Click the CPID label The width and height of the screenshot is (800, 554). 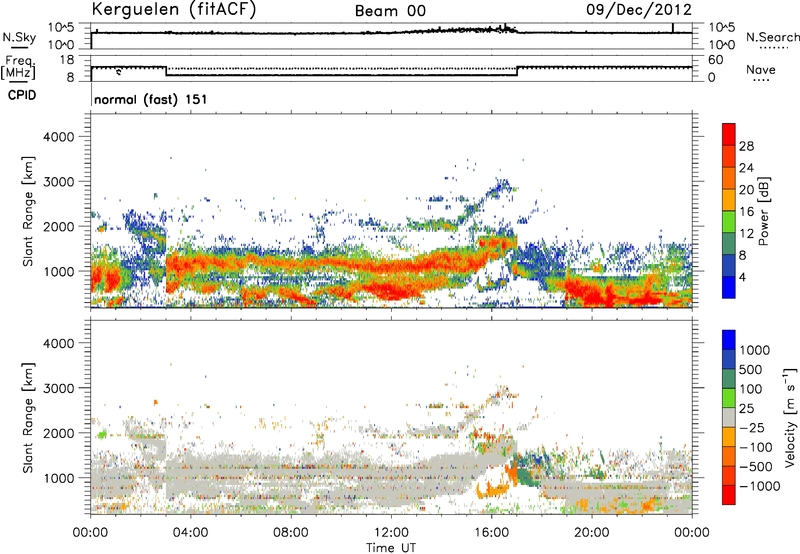22,95
